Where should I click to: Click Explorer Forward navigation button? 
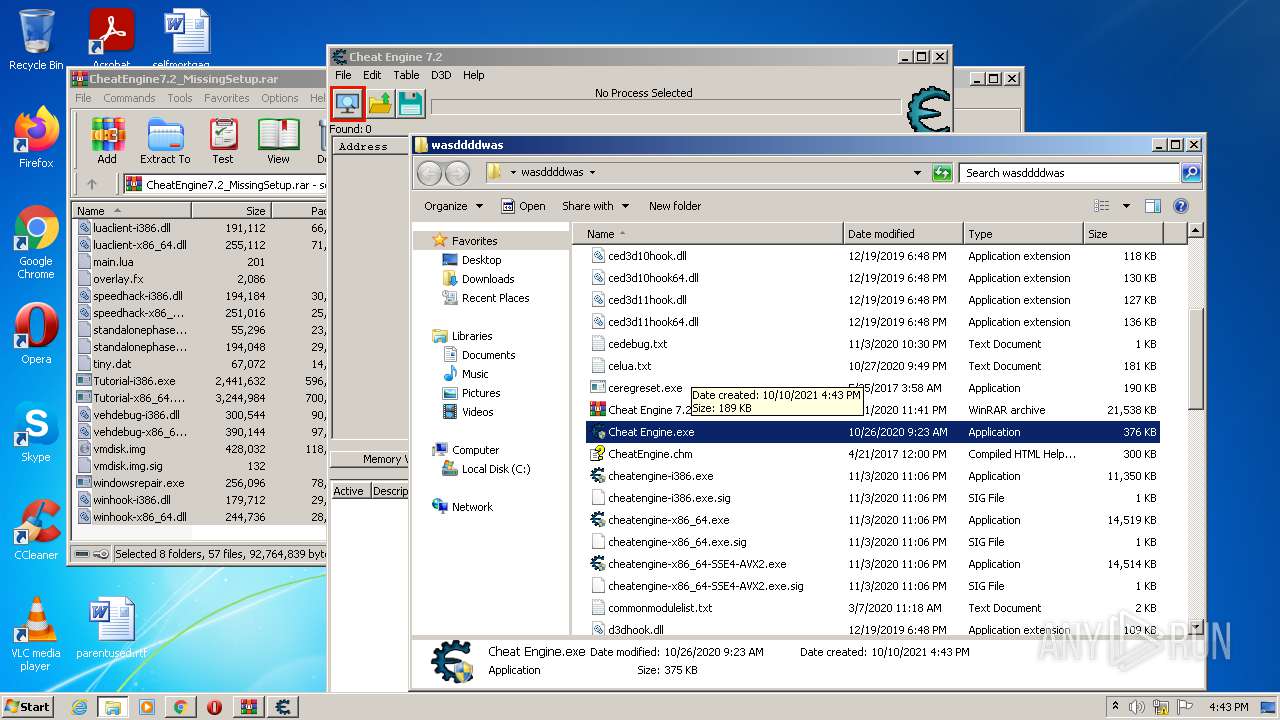pos(457,173)
